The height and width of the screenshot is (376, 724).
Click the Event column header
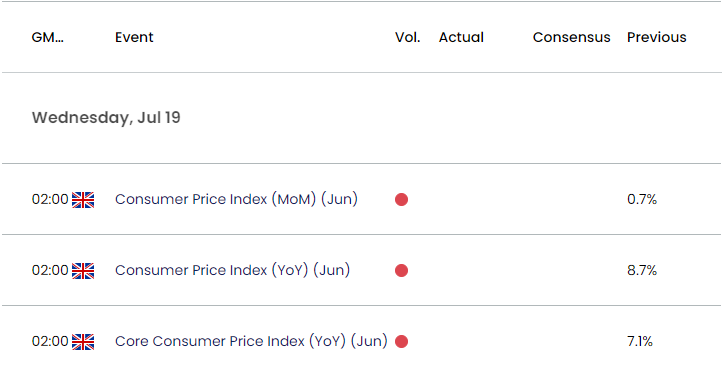coord(134,37)
